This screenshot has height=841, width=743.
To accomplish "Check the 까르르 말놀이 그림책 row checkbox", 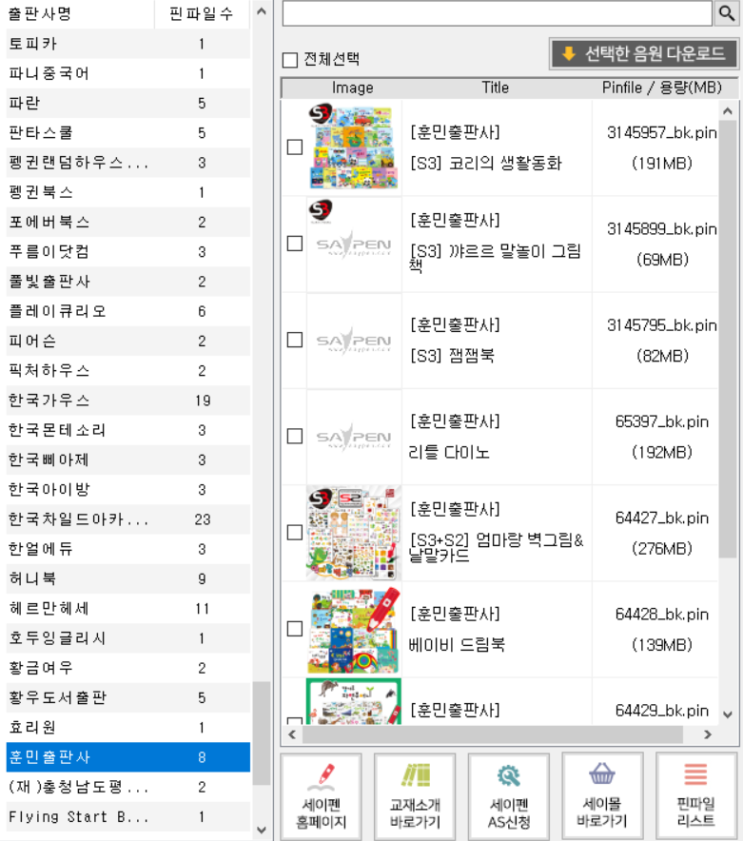I will pyautogui.click(x=295, y=244).
